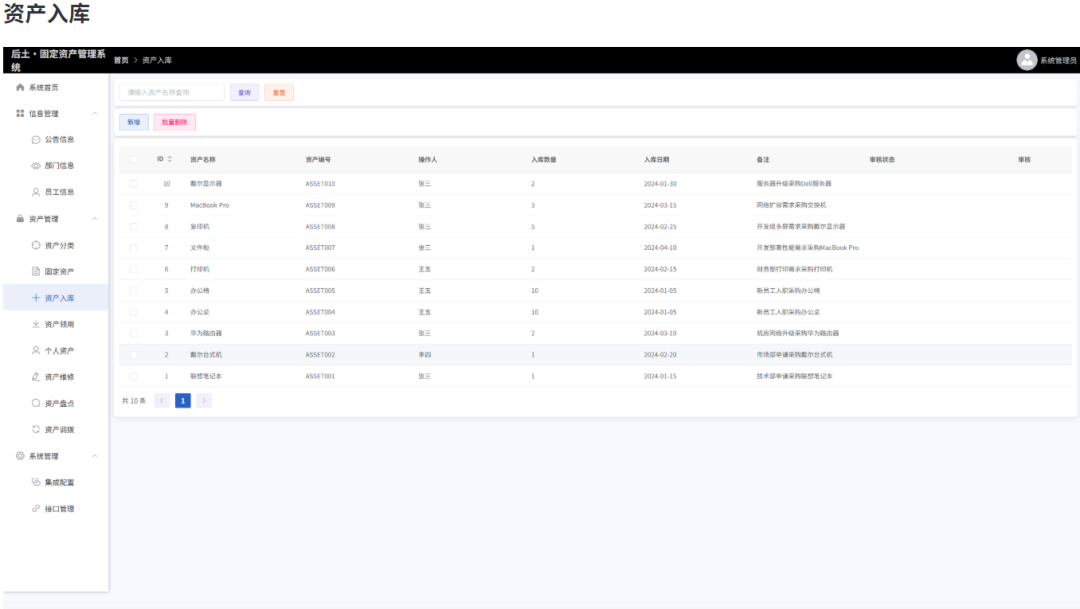Screen dimensions: 1080x609
Task: Click the refresh icon for 资产调拨
Action: [36, 429]
